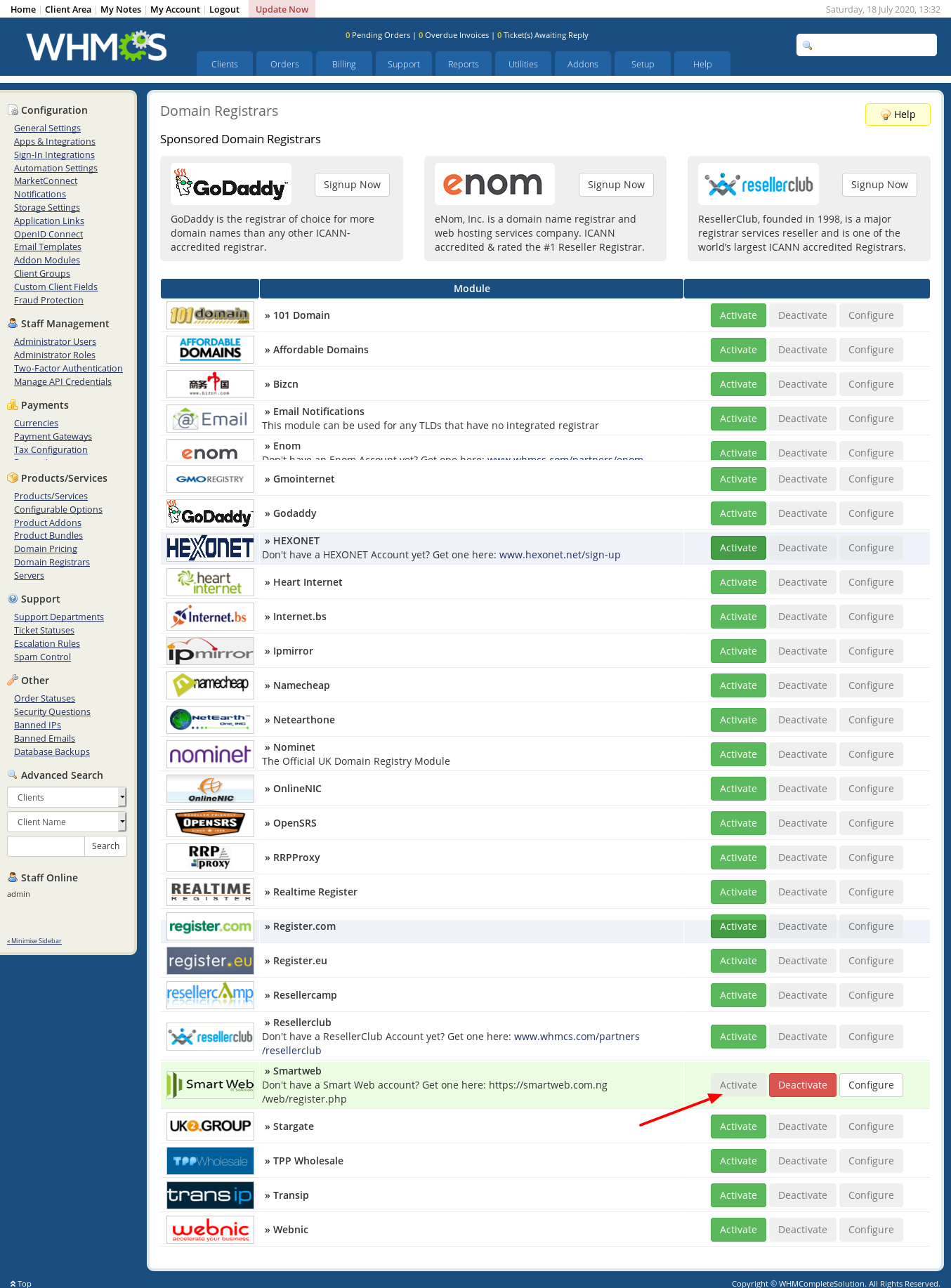Click the Register.com logo
Image resolution: width=951 pixels, height=1288 pixels.
210,926
